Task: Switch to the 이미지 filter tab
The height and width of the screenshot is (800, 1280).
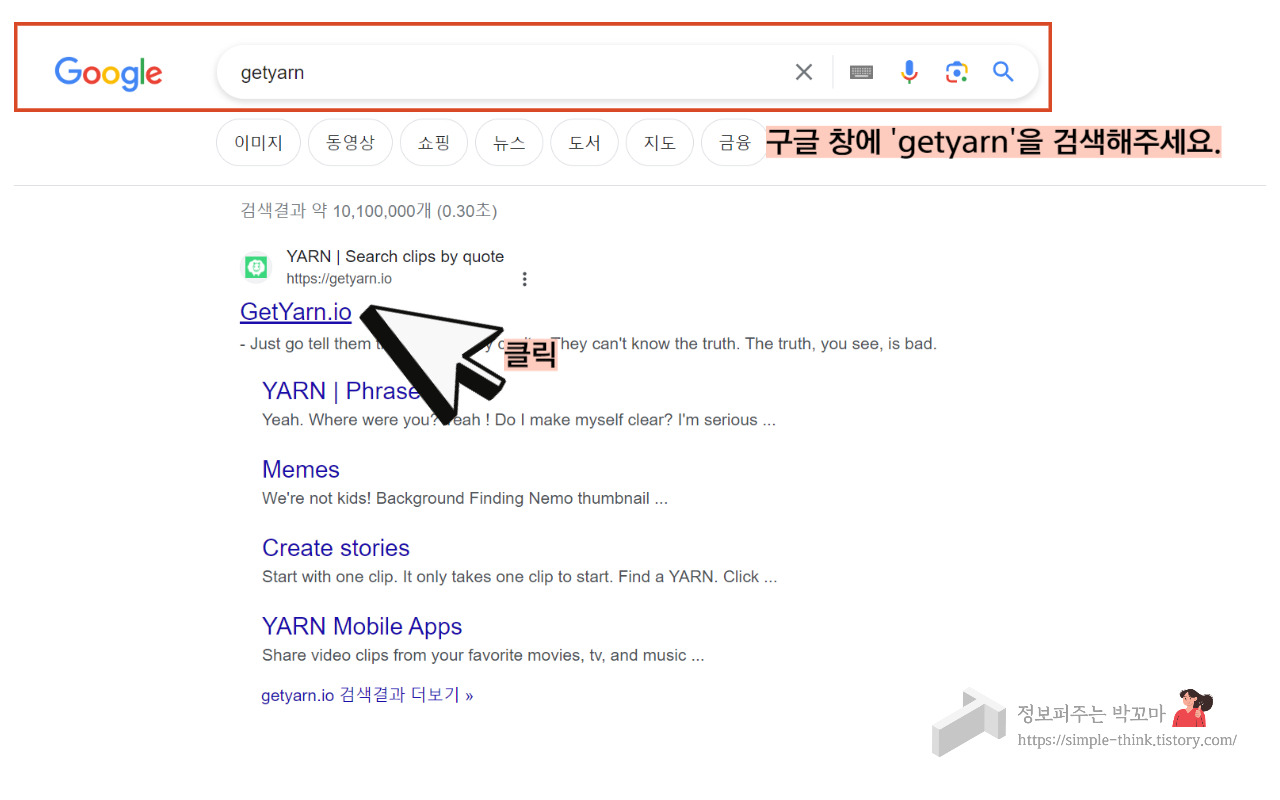Action: pos(259,143)
